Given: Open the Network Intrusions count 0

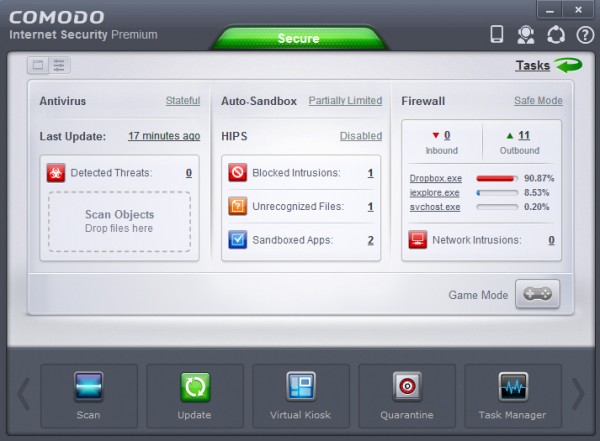Looking at the screenshot, I should click(x=551, y=240).
